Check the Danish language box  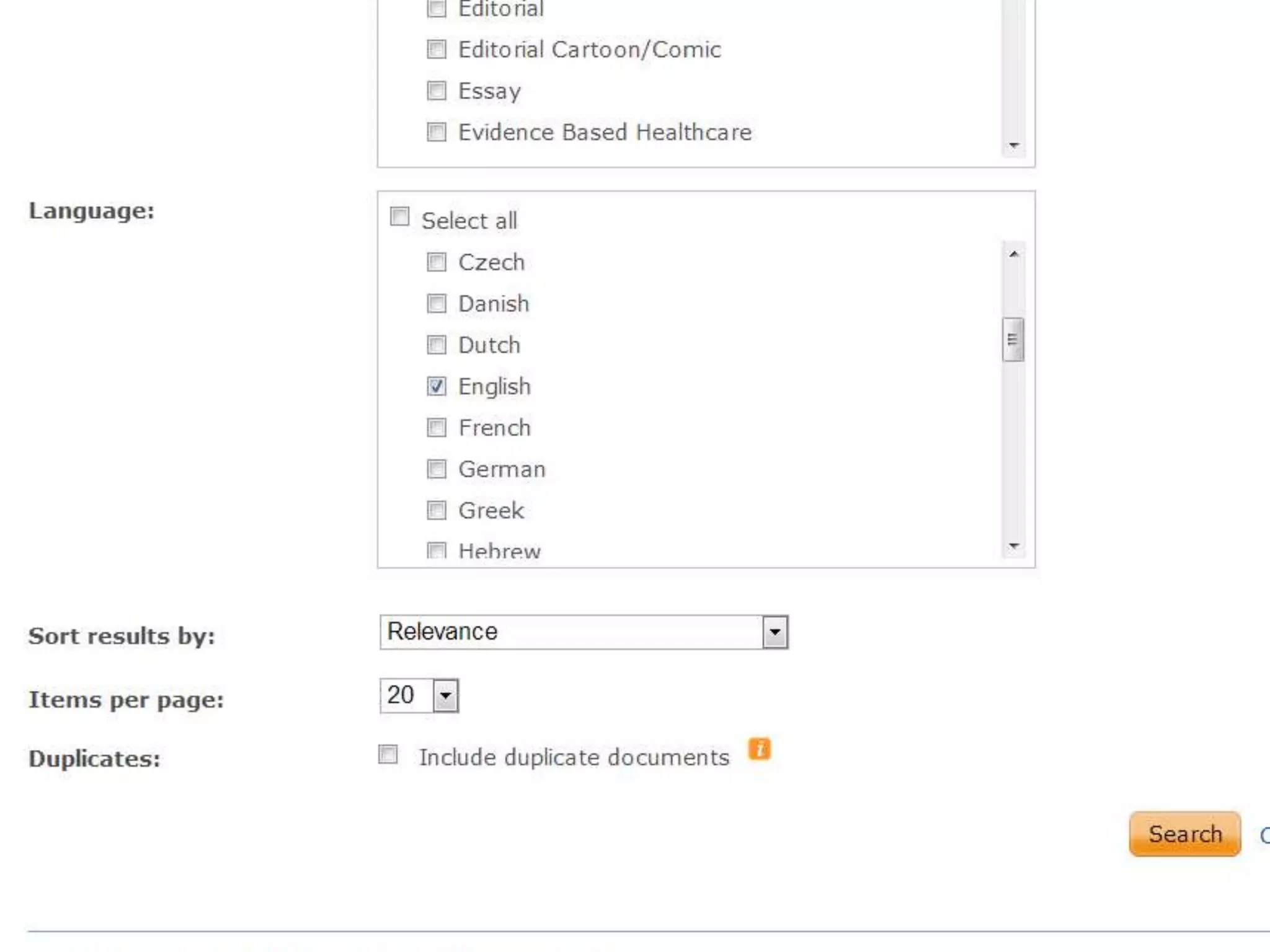coord(437,304)
